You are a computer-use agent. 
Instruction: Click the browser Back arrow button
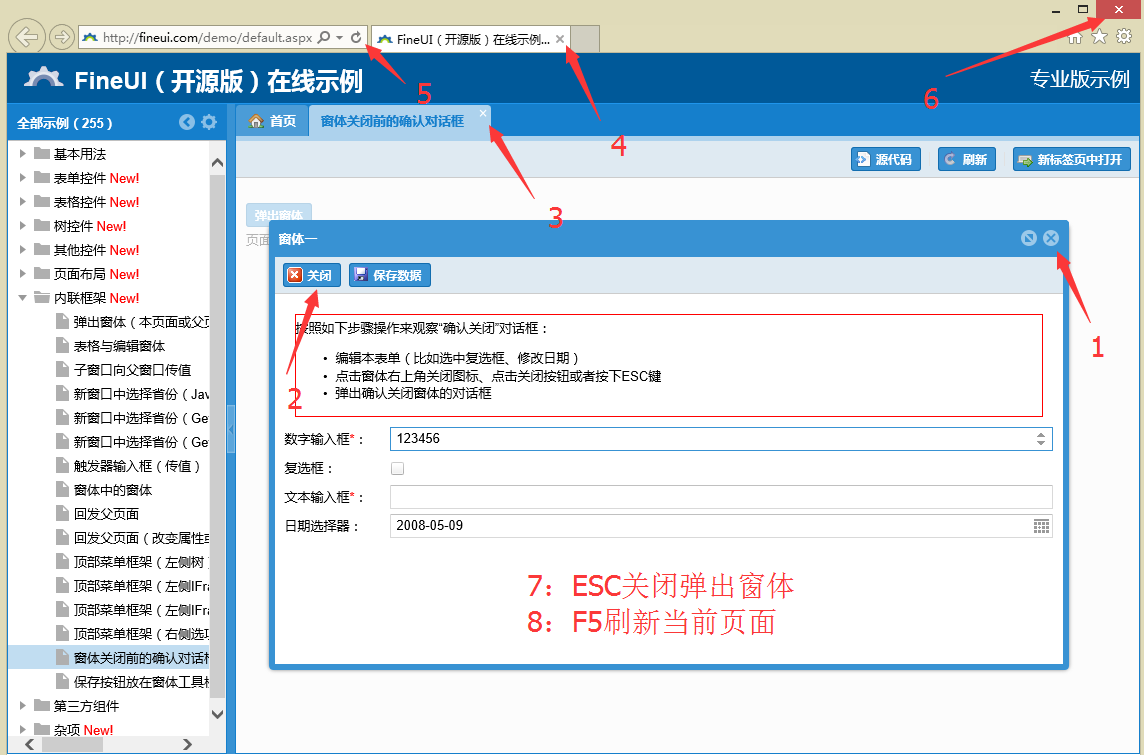coord(27,36)
